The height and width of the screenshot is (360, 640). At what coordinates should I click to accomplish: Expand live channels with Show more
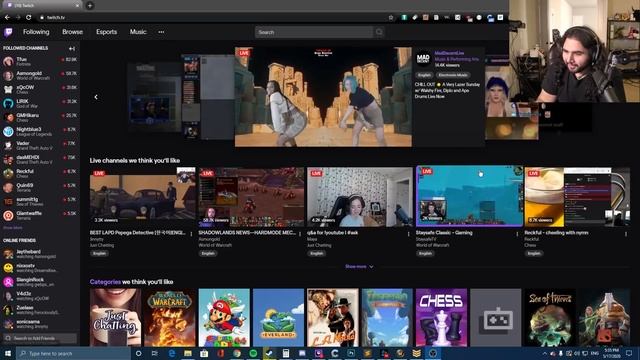359,267
